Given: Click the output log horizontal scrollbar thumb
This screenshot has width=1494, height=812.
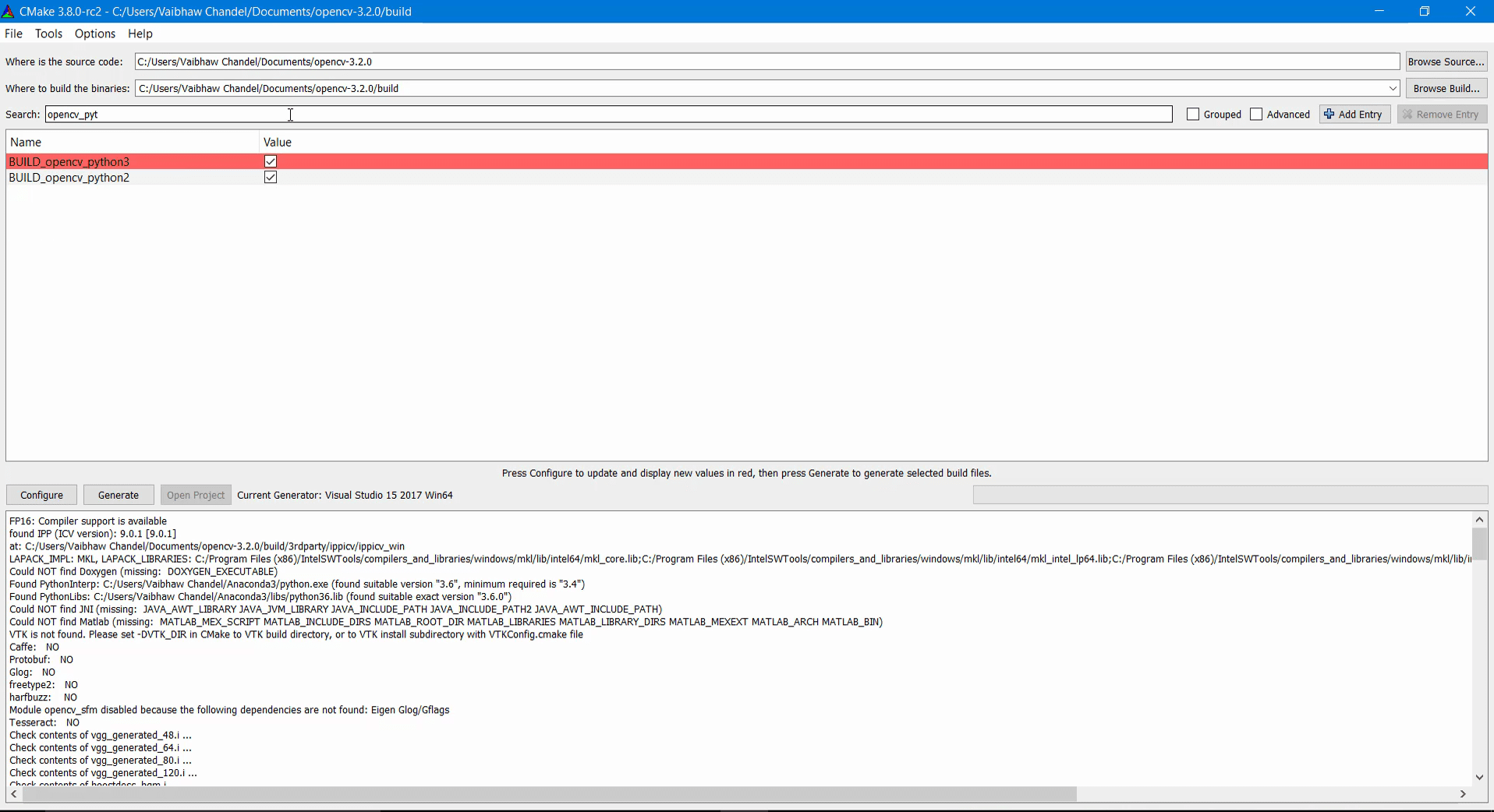Looking at the screenshot, I should coord(550,794).
